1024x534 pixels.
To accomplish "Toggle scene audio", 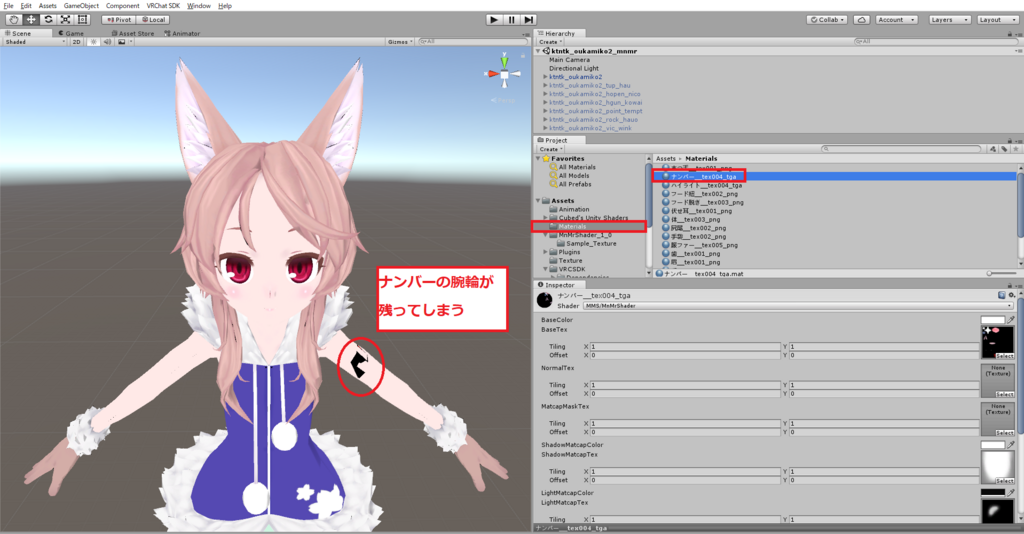I will pos(107,42).
